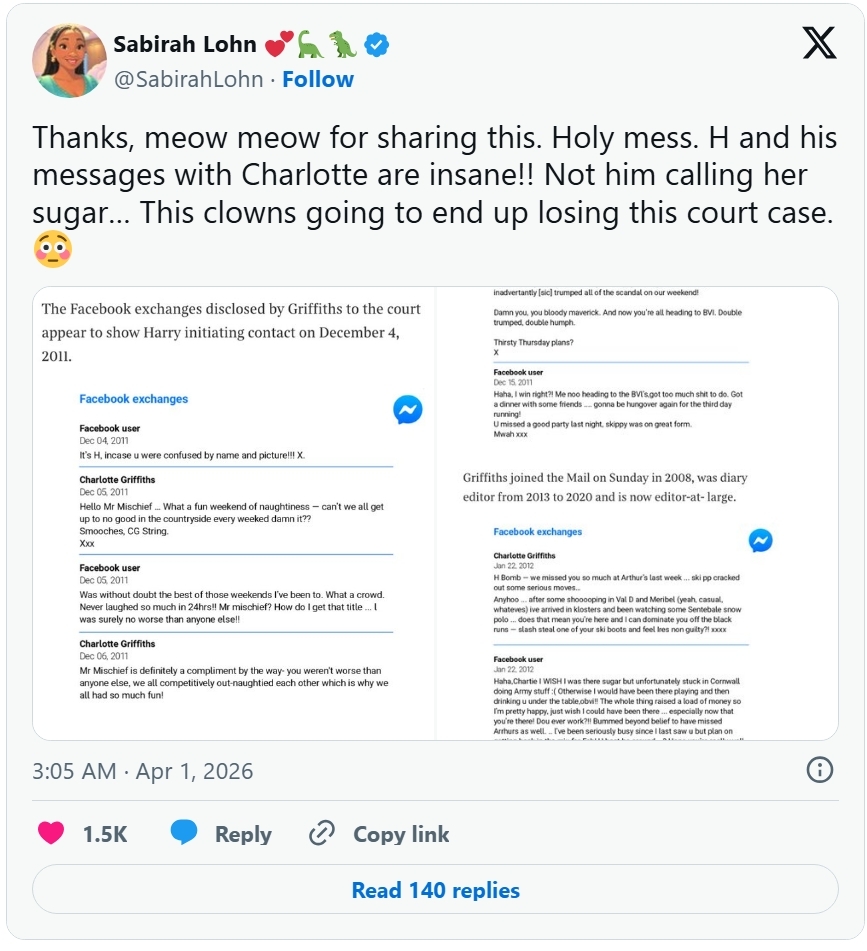Click the X logo icon
The width and height of the screenshot is (867, 951).
(x=822, y=42)
